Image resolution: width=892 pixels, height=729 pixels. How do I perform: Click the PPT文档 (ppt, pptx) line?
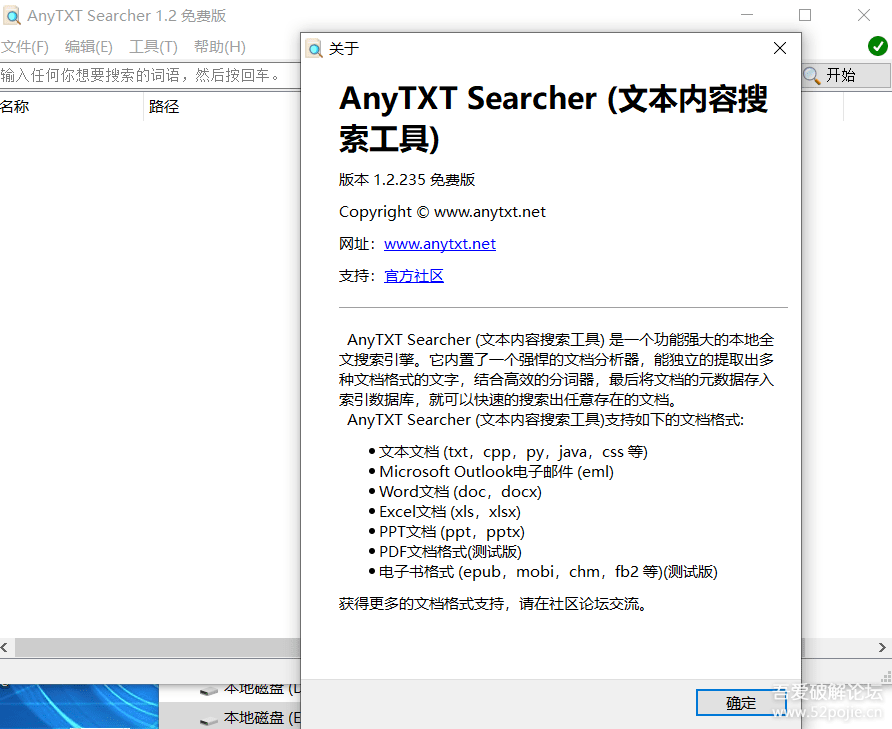coord(452,532)
